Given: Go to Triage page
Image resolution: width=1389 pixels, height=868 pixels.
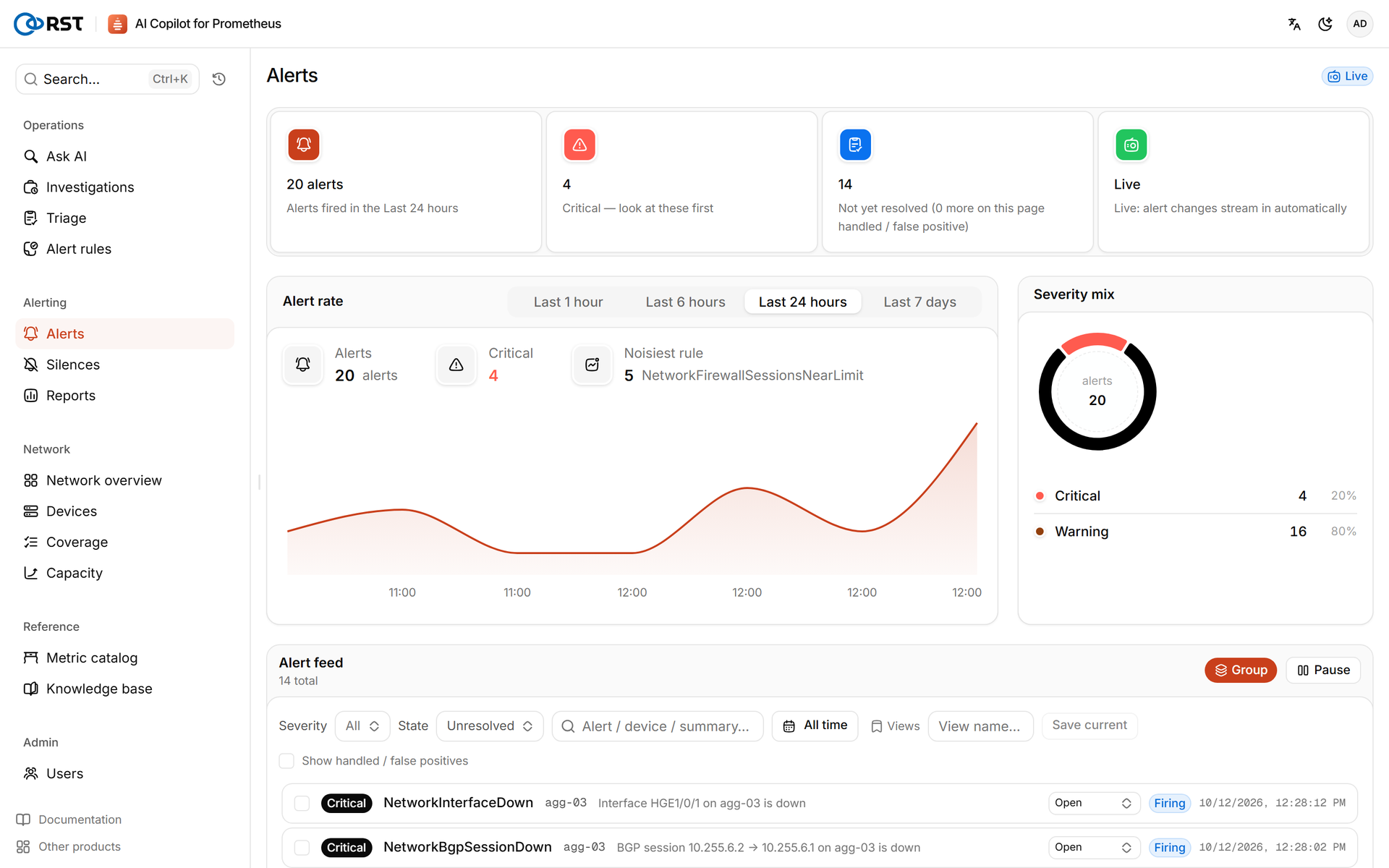Looking at the screenshot, I should 125,218.
